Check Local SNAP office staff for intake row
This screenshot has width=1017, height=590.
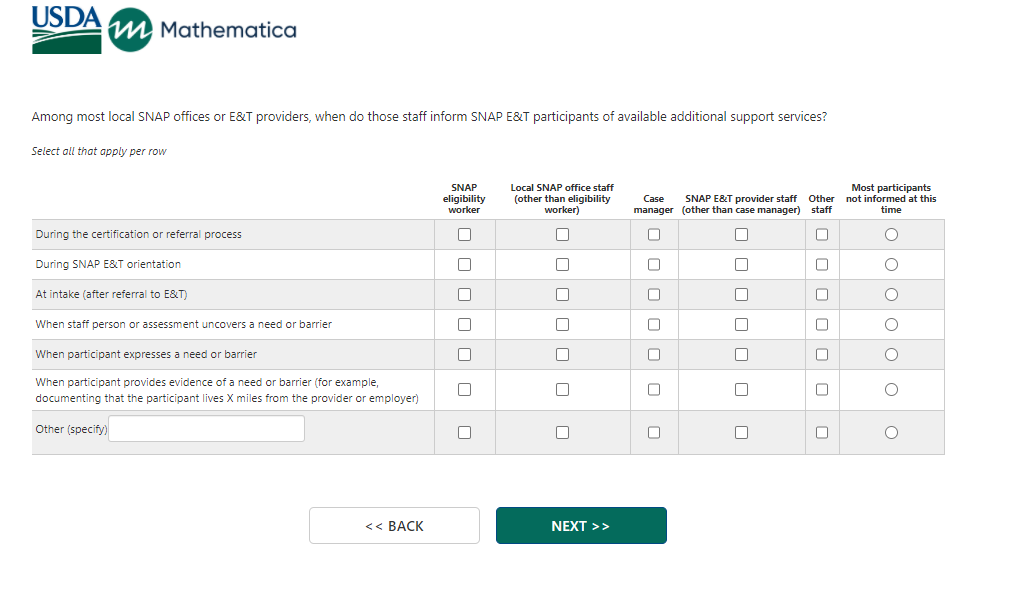[x=562, y=295]
